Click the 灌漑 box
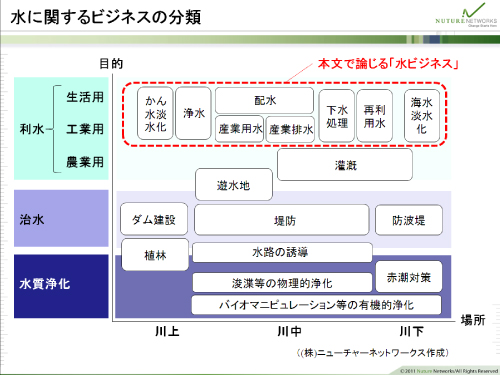500x375 pixels. coord(345,165)
